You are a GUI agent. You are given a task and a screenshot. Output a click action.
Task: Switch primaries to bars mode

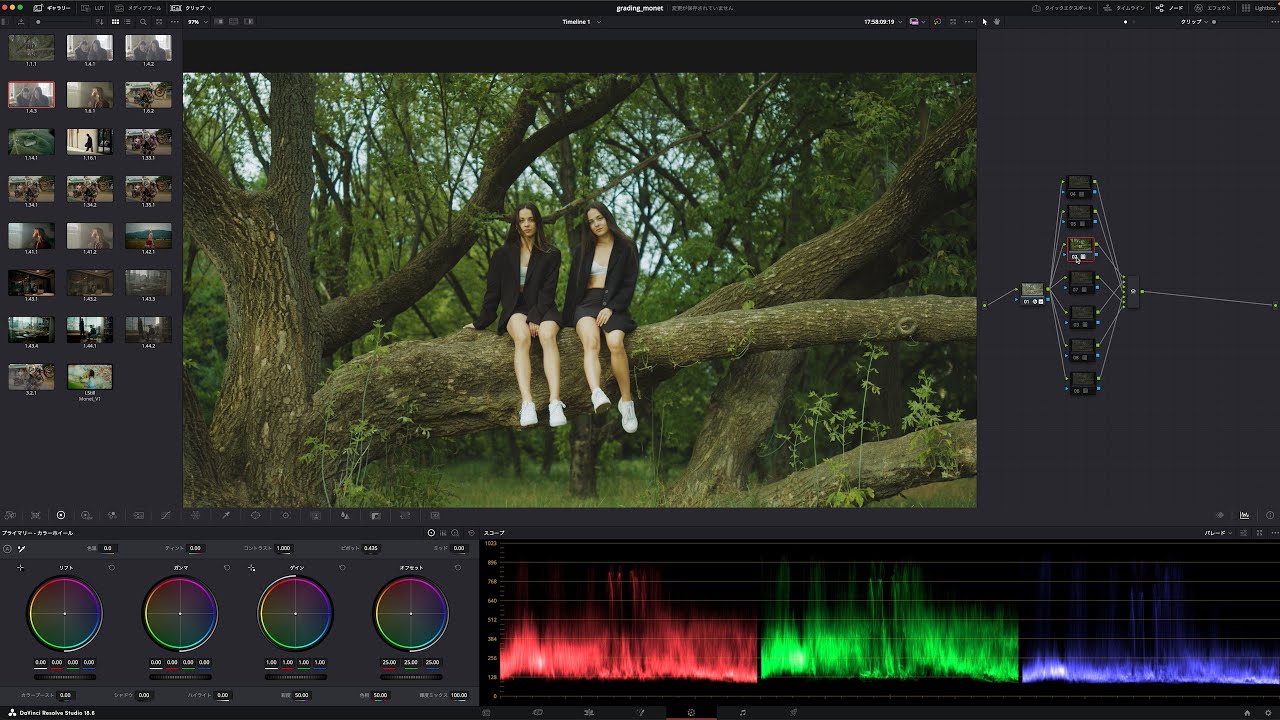pyautogui.click(x=443, y=533)
